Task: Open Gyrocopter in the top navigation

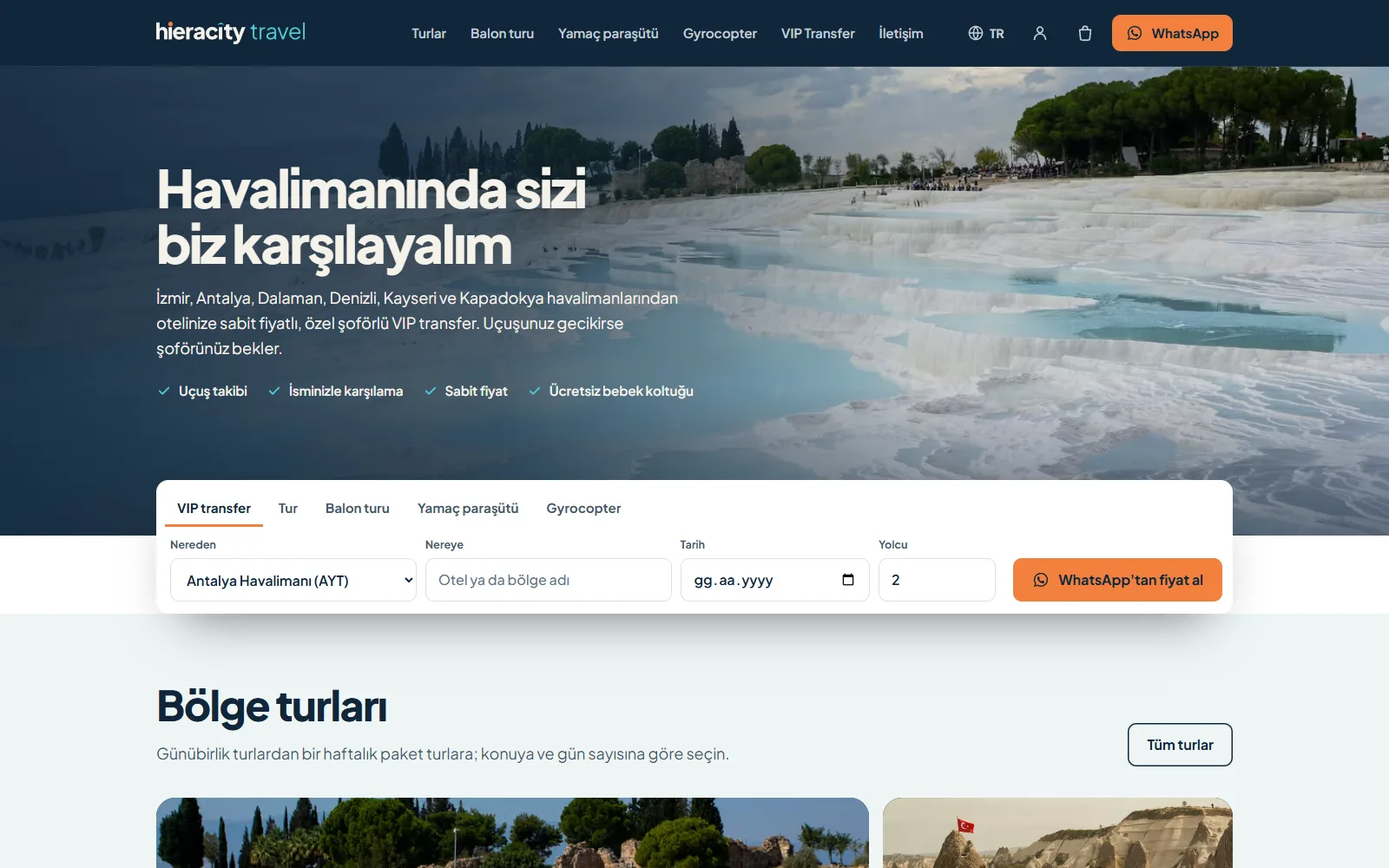Action: tap(720, 33)
